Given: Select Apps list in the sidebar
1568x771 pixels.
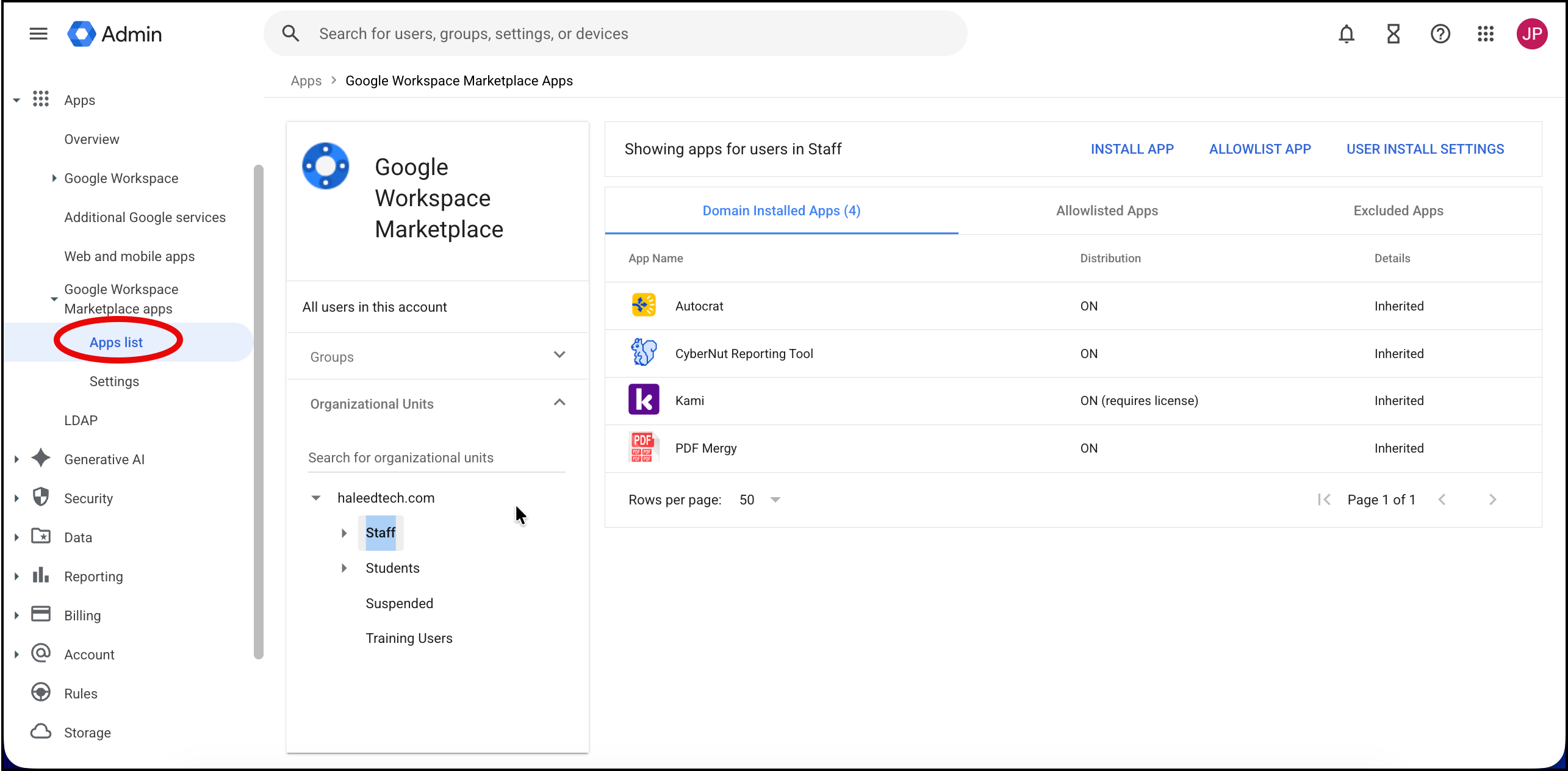Looking at the screenshot, I should pos(116,342).
